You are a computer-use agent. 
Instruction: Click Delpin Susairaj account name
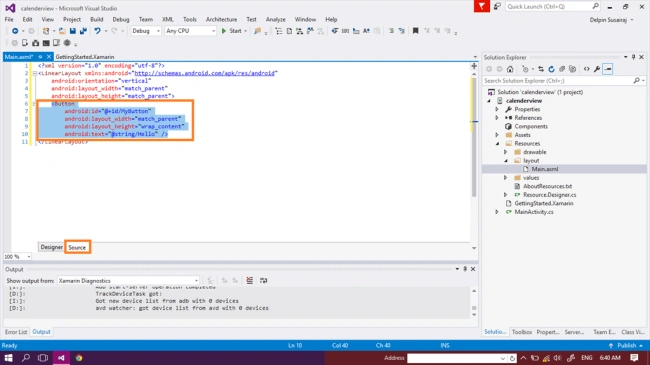608,20
